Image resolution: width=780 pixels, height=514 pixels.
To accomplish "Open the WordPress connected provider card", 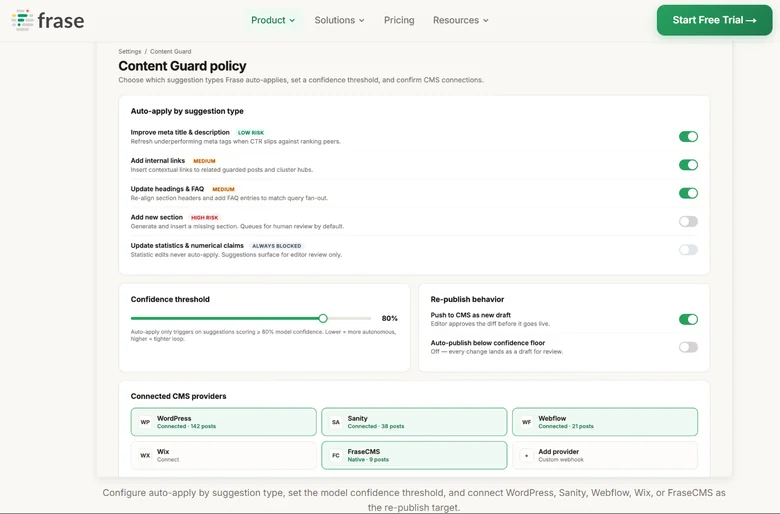I will [223, 422].
